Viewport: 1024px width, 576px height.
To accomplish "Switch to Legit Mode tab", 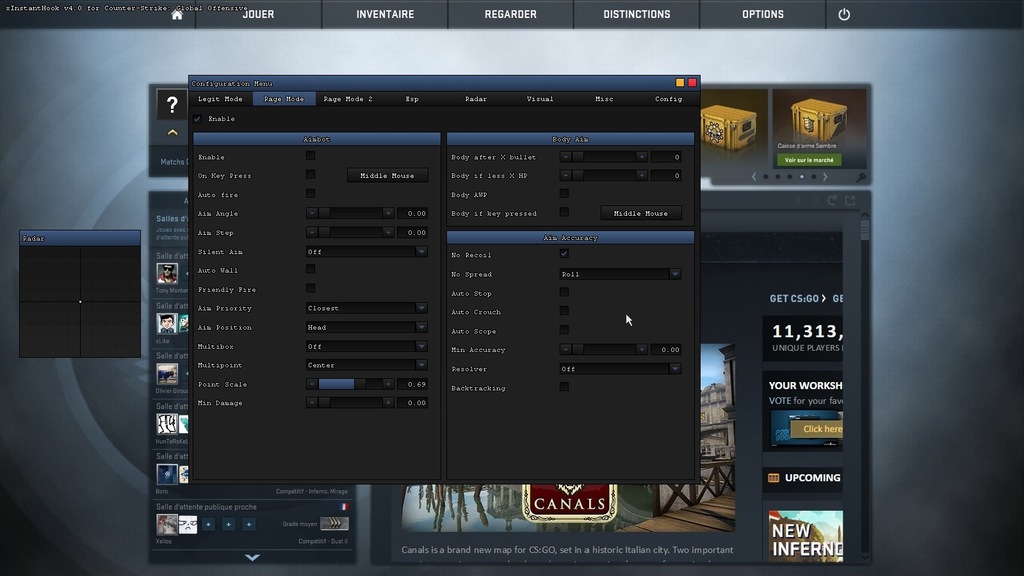I will pos(220,99).
